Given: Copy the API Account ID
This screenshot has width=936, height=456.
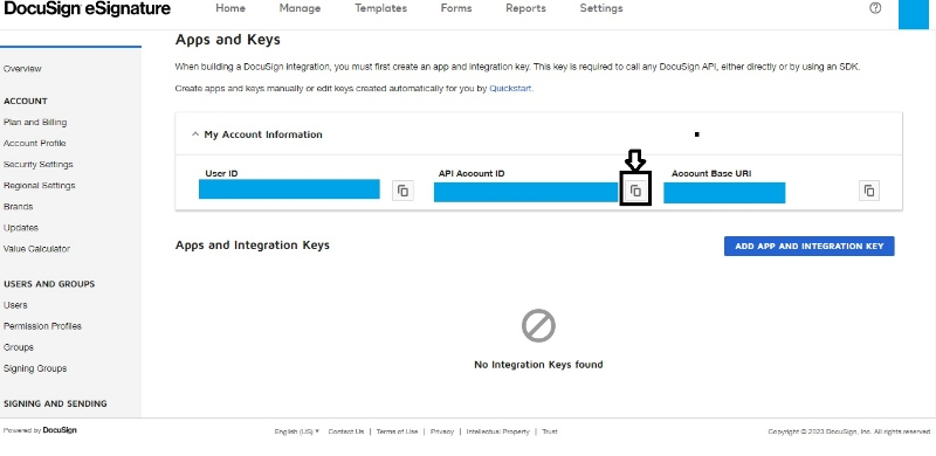Looking at the screenshot, I should tap(636, 191).
